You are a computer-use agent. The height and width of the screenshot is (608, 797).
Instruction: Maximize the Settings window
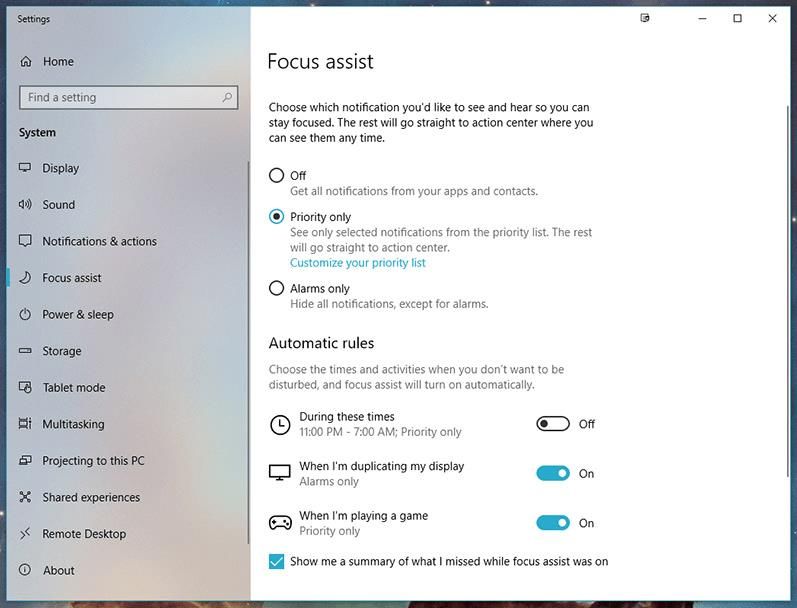click(x=737, y=18)
